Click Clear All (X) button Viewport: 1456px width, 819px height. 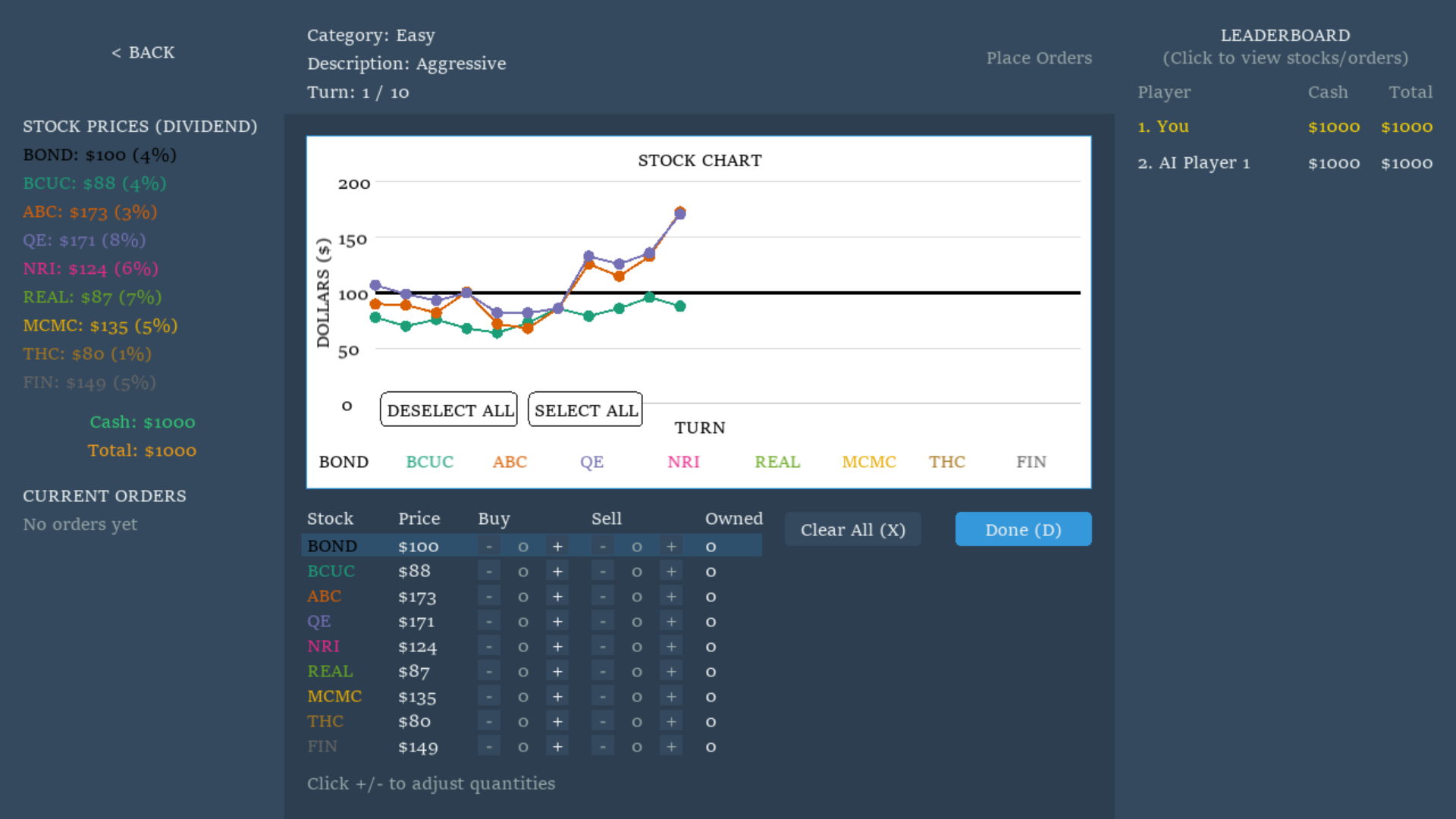pos(853,529)
